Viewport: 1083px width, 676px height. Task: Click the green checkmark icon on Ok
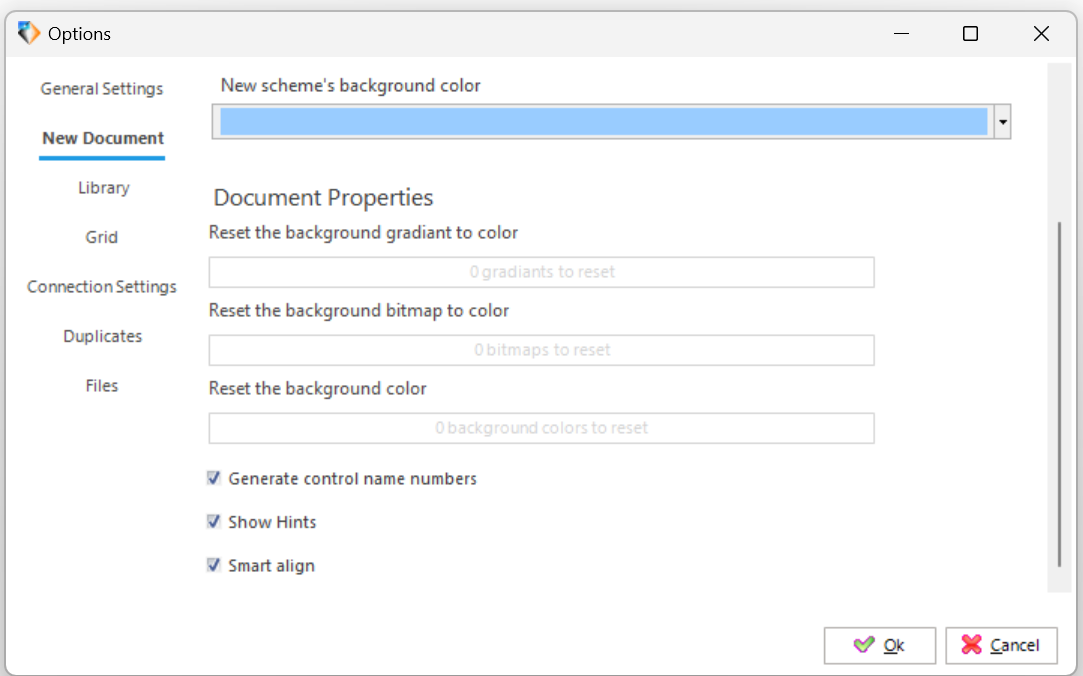pyautogui.click(x=863, y=645)
